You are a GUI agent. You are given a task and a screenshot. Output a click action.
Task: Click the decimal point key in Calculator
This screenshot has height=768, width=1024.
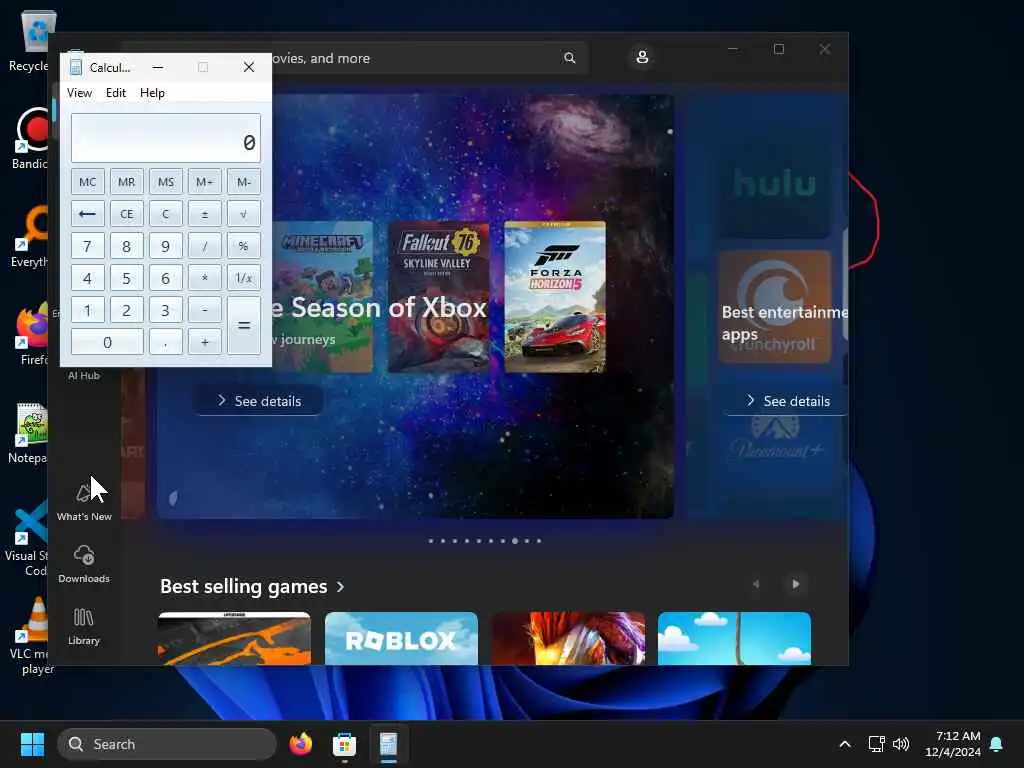(166, 342)
